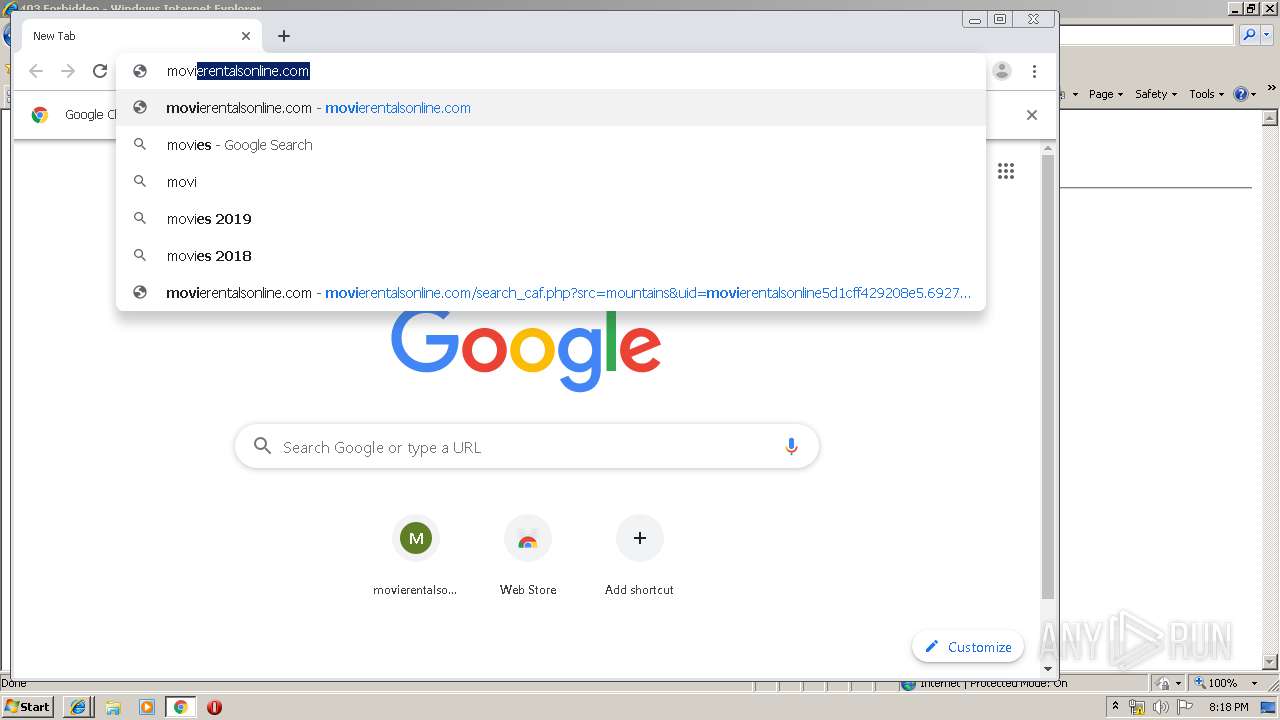Show hidden system tray icons
The width and height of the screenshot is (1280, 720).
tap(1115, 707)
